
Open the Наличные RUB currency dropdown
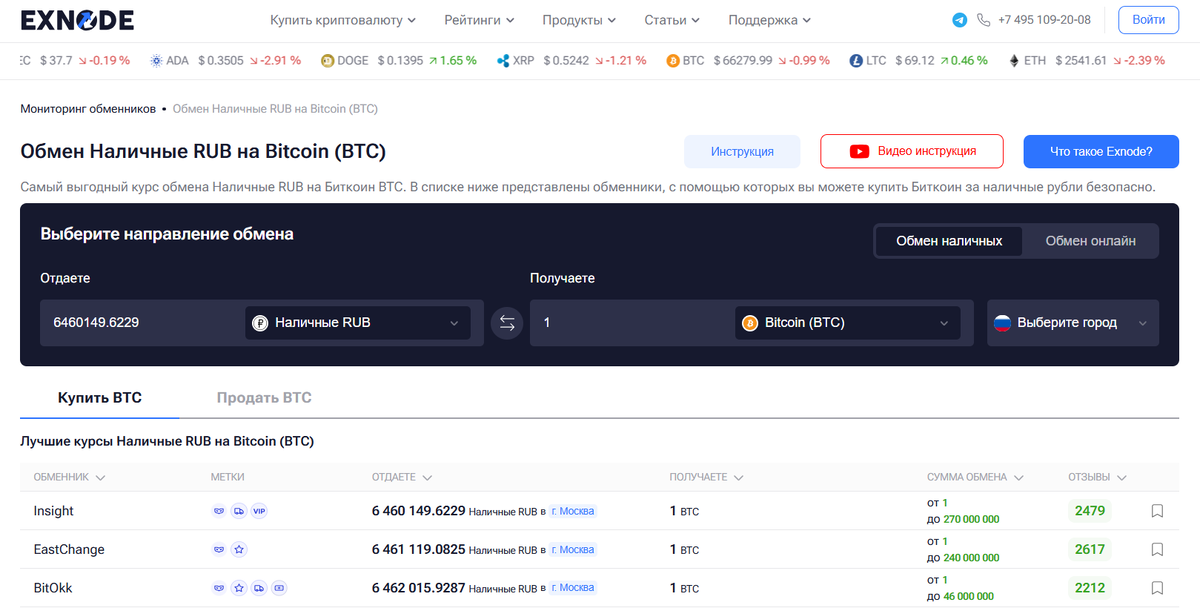click(x=357, y=322)
